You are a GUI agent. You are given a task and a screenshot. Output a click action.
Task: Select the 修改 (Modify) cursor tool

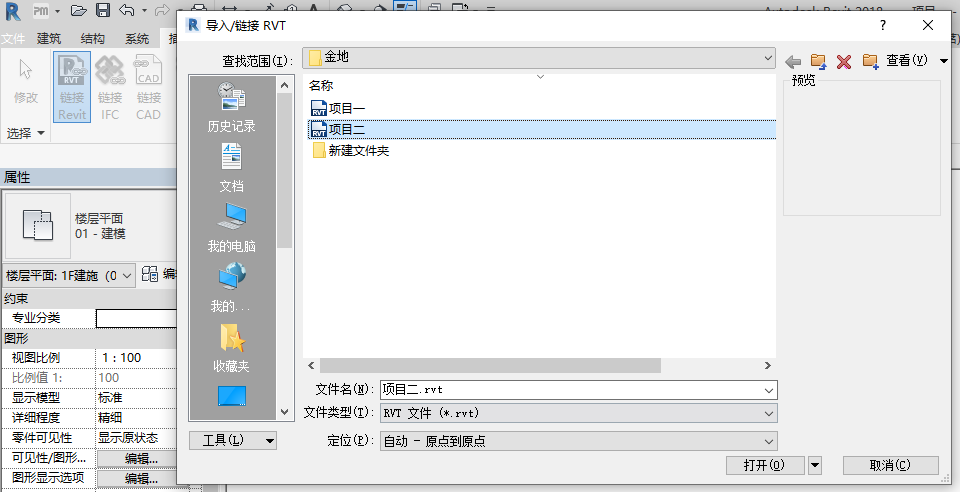(x=26, y=82)
